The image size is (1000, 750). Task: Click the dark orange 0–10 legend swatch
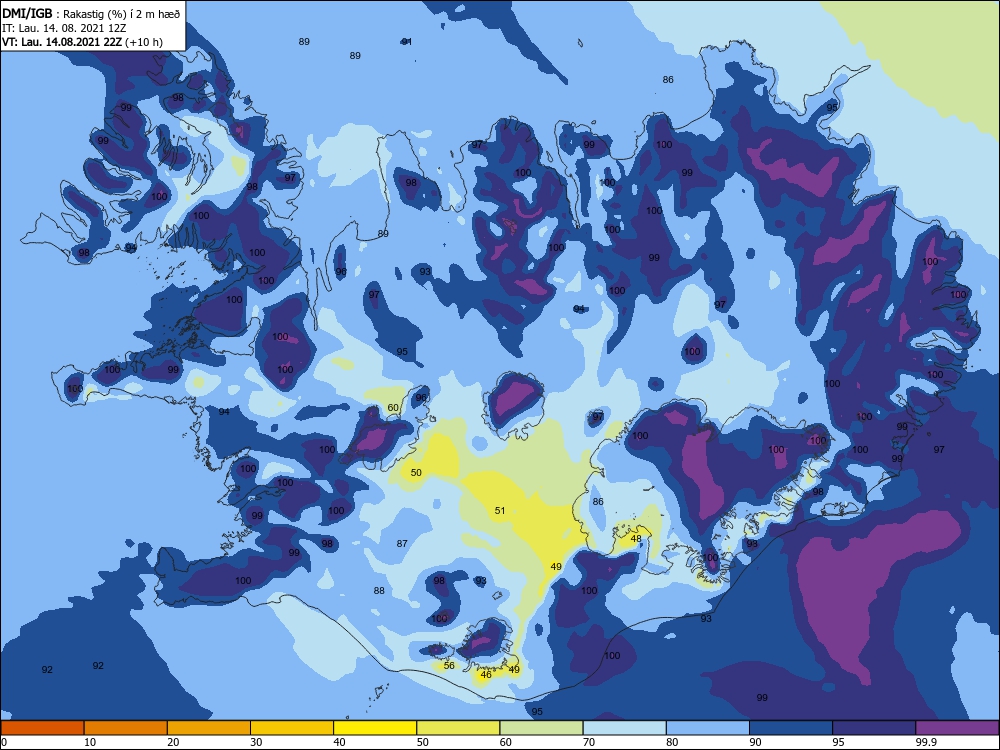(x=42, y=728)
